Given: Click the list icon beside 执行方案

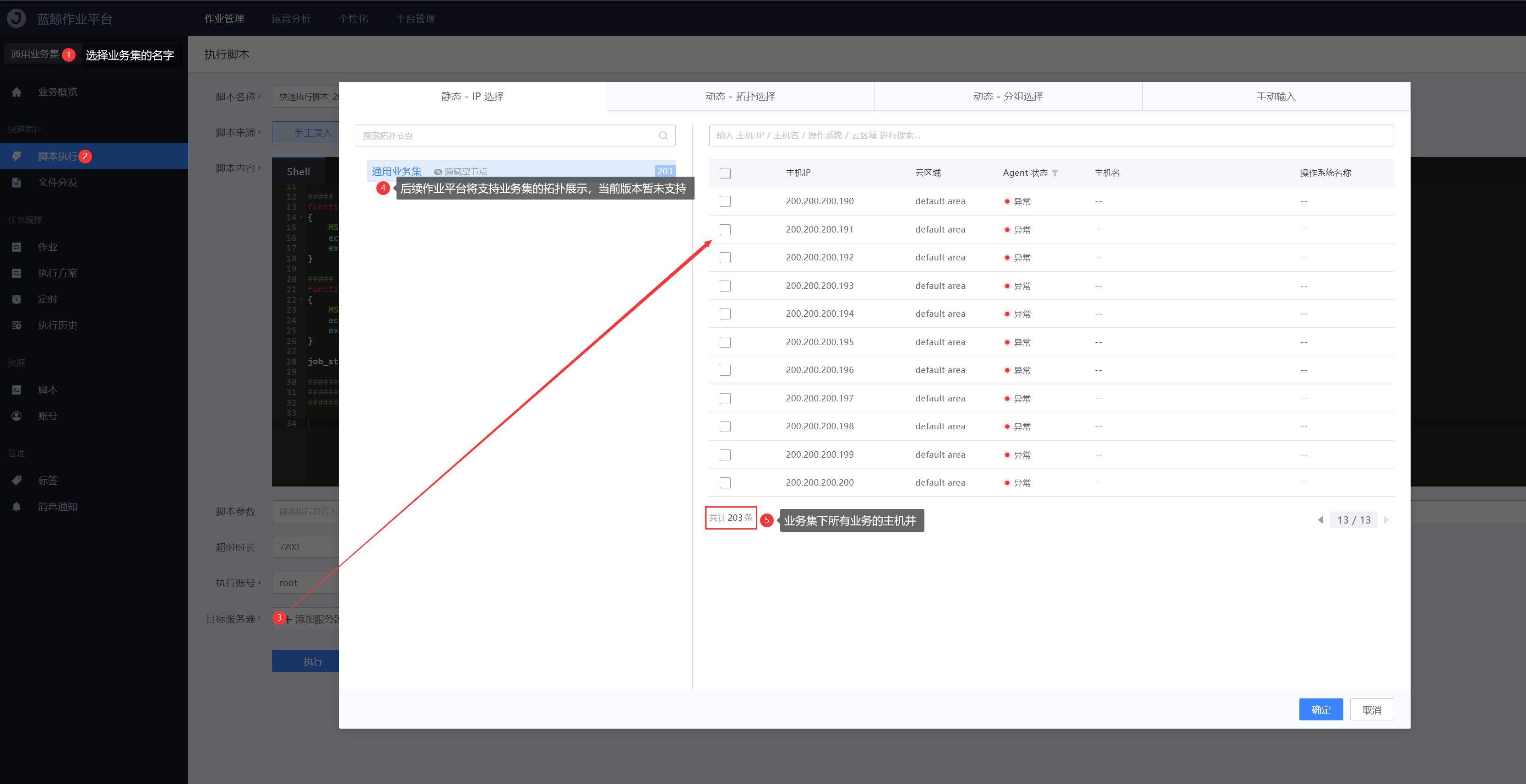Looking at the screenshot, I should click(x=16, y=273).
